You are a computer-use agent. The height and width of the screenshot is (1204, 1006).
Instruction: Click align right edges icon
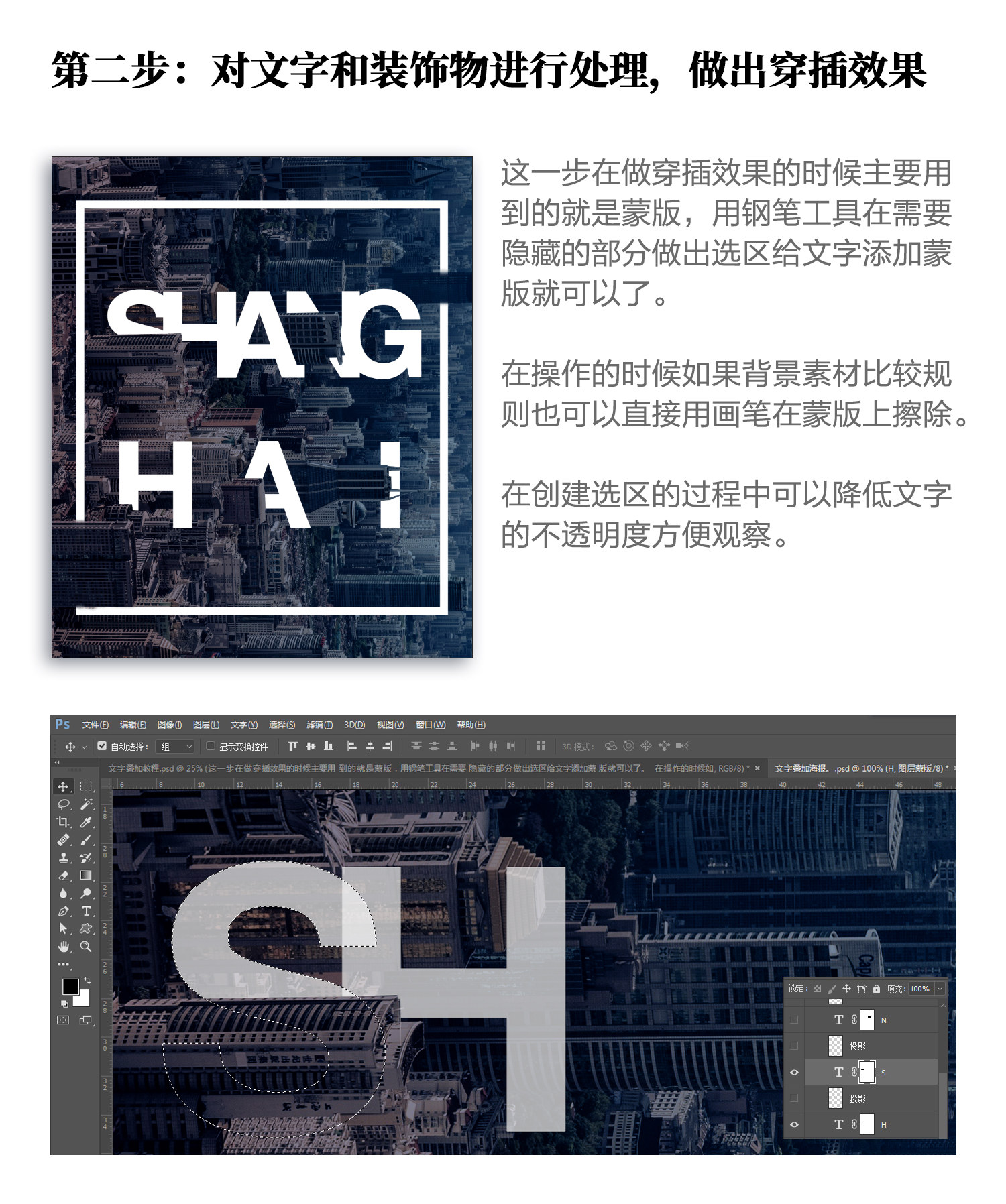click(387, 746)
